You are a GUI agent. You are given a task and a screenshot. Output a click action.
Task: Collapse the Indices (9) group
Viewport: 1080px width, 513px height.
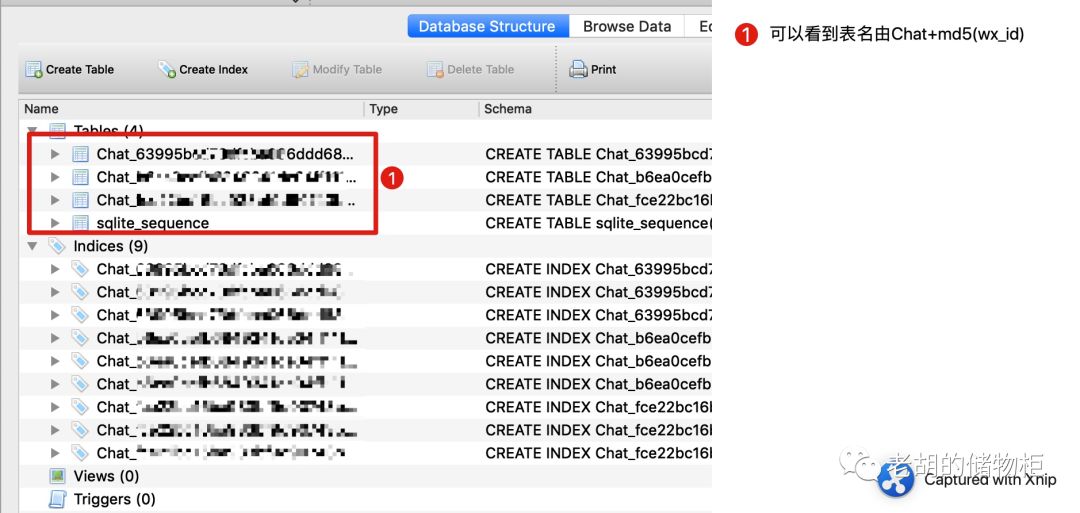click(x=32, y=246)
